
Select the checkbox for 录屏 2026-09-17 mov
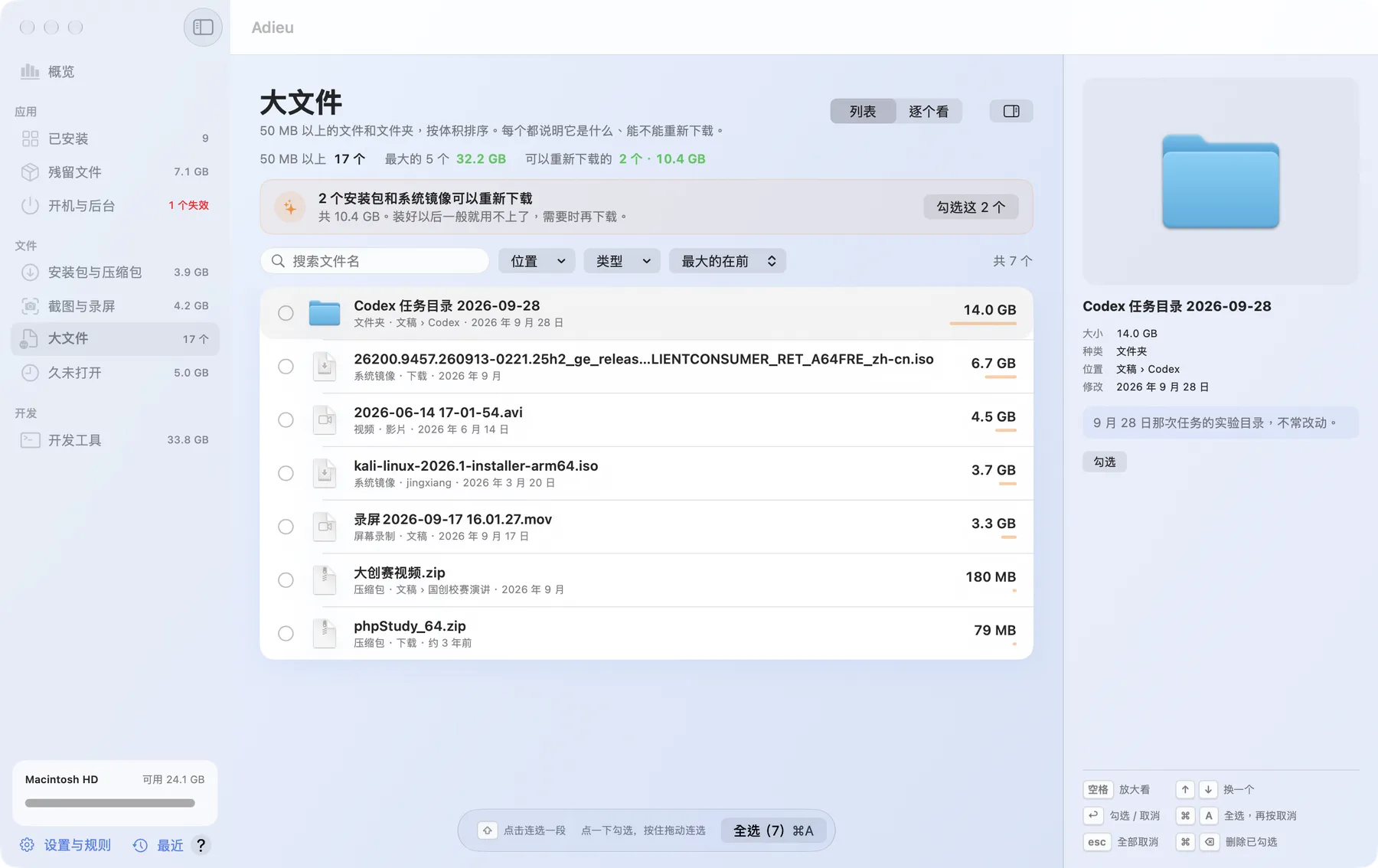pos(286,527)
